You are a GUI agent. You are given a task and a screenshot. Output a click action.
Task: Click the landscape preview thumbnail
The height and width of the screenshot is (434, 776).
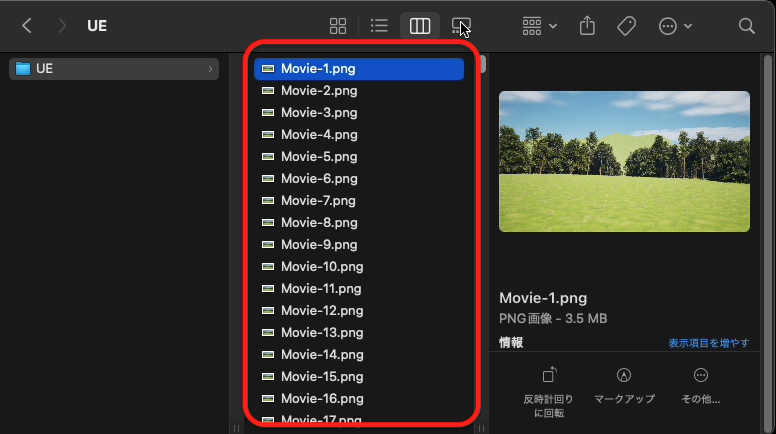[624, 161]
